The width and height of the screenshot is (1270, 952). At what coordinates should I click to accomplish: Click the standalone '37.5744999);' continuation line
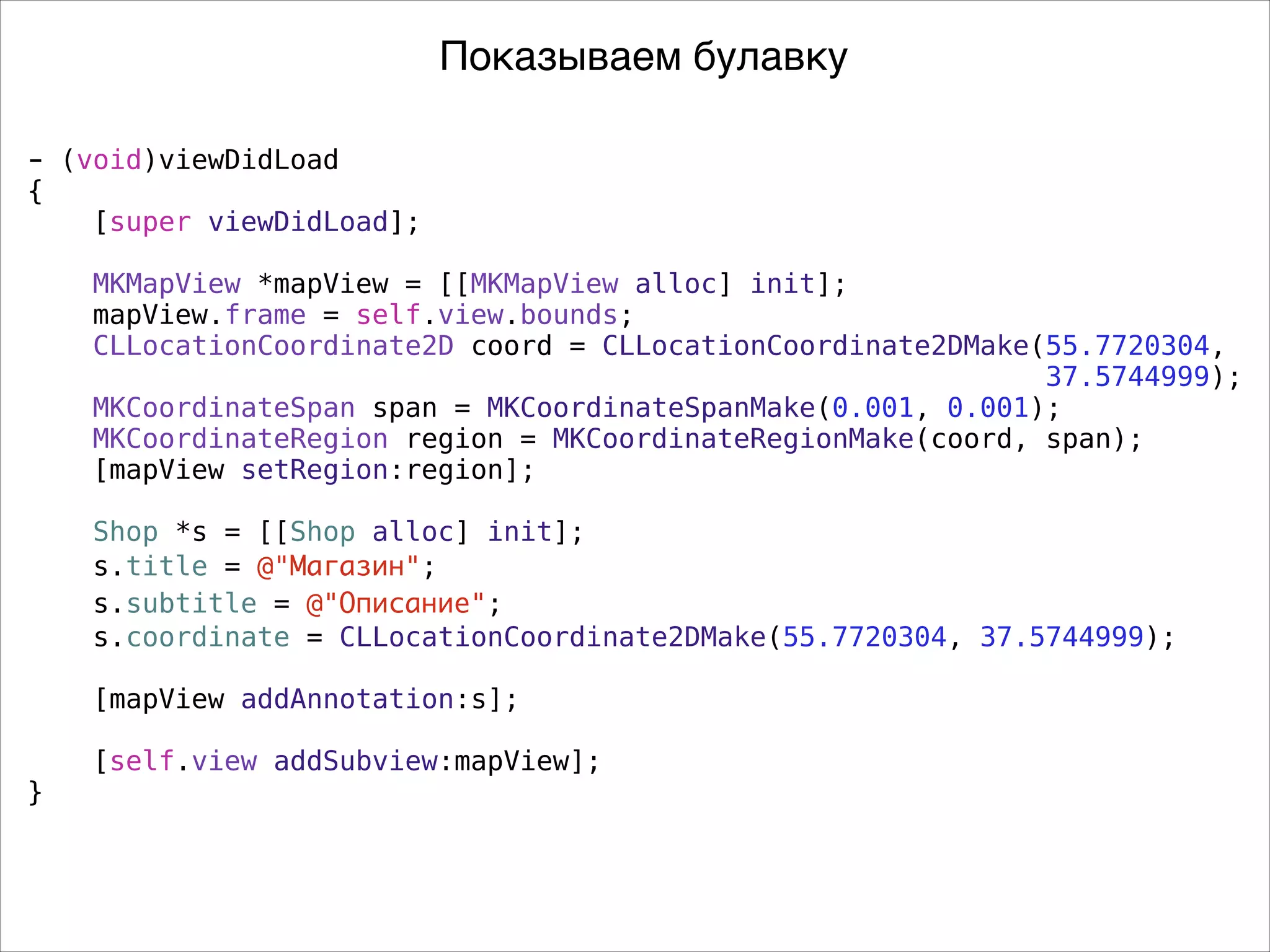click(1142, 377)
